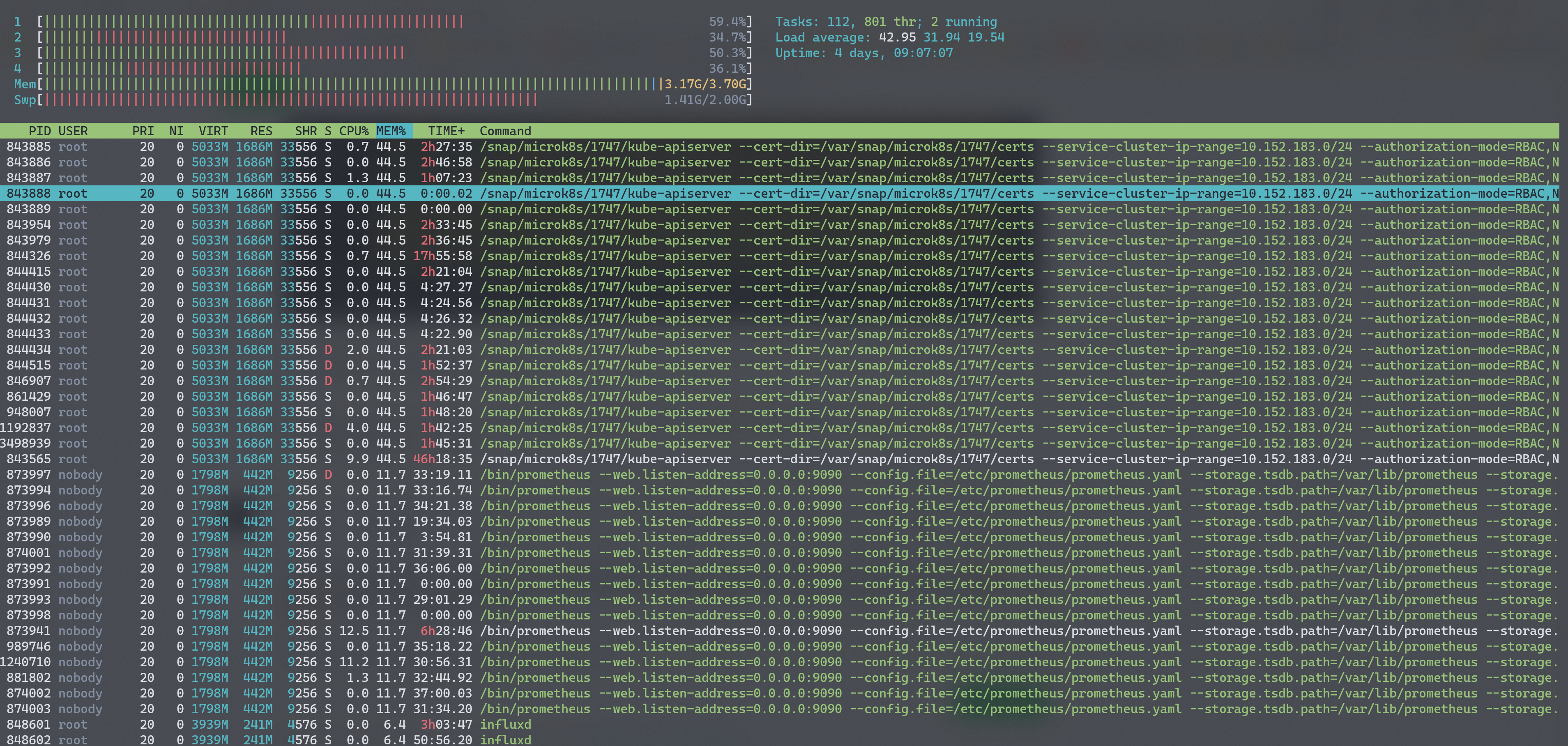
Task: Click the highlighted row PID 843888
Action: 780,194
